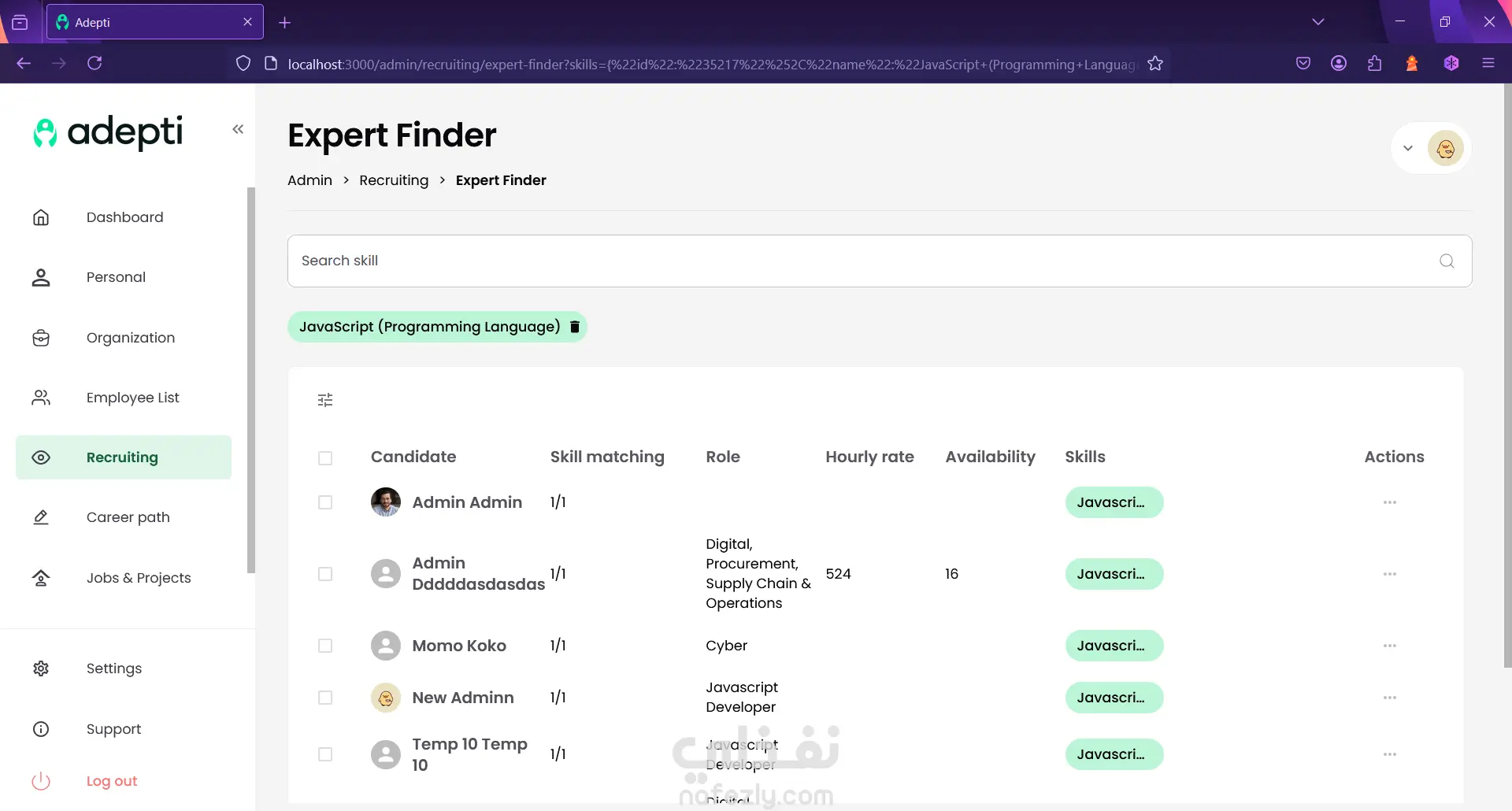Open New Adminn candidate name
This screenshot has height=811, width=1512.
tap(463, 698)
